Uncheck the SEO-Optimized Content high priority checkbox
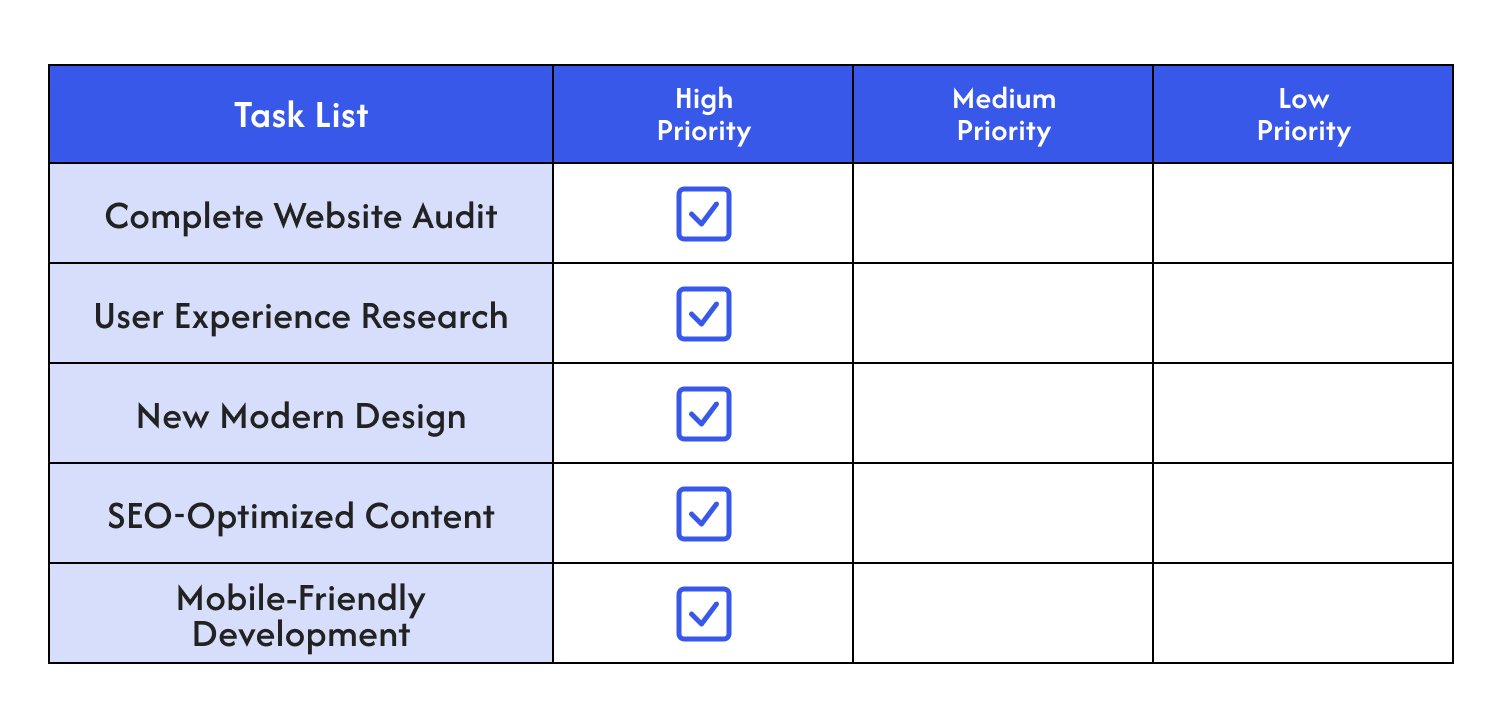The image size is (1502, 728). pyautogui.click(x=703, y=513)
